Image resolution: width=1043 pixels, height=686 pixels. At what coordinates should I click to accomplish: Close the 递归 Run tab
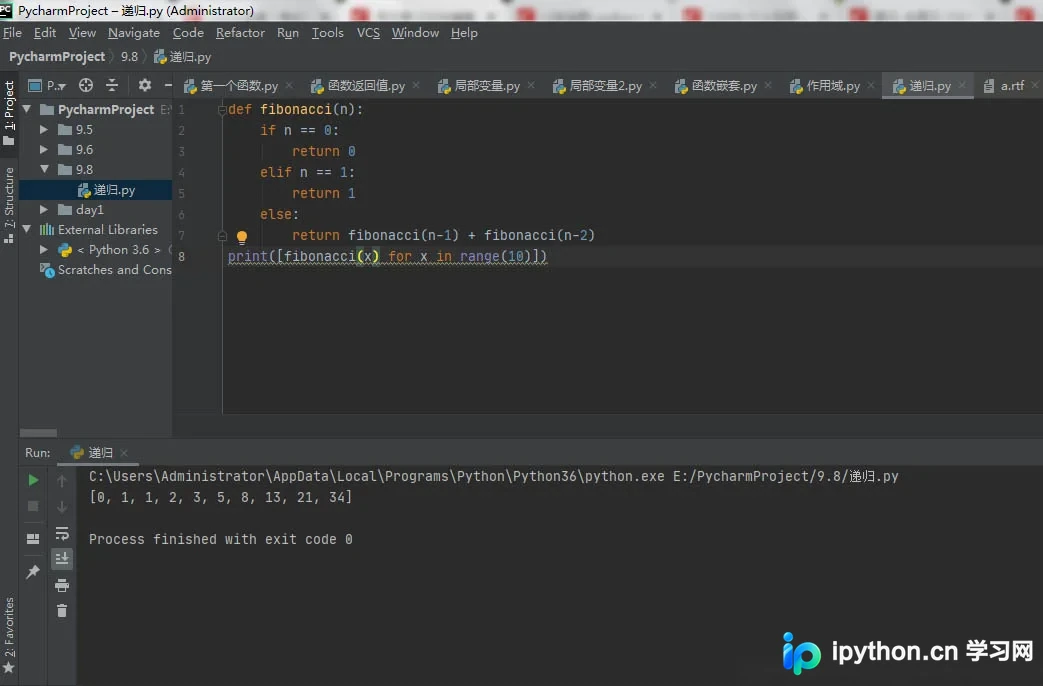(x=124, y=452)
